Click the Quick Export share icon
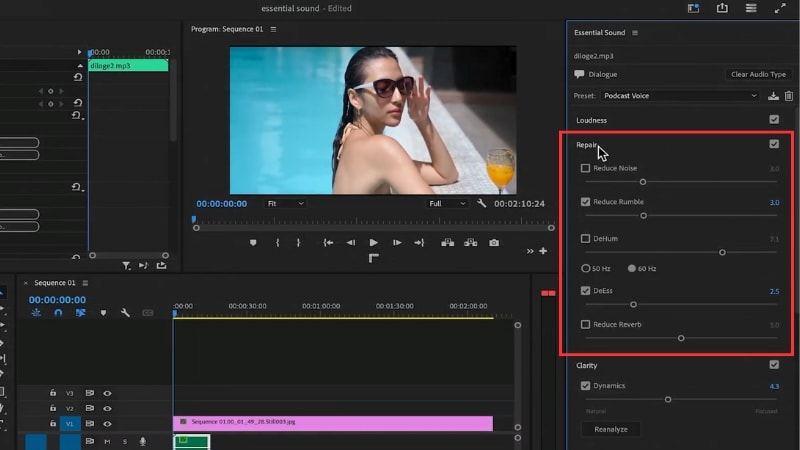This screenshot has width=800, height=450. [722, 9]
